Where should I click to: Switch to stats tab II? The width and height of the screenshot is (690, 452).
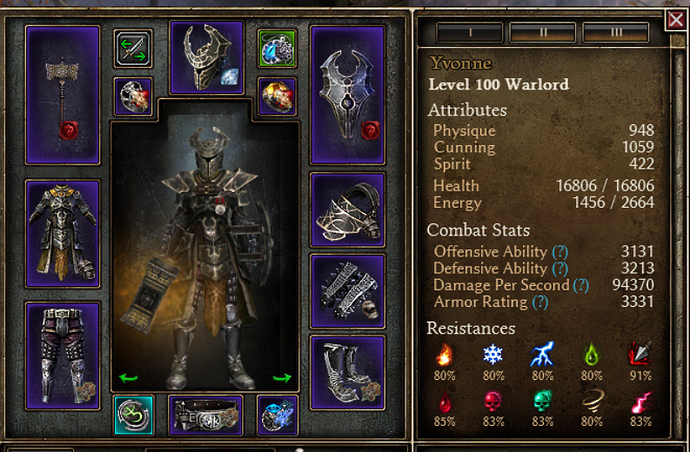[x=543, y=32]
